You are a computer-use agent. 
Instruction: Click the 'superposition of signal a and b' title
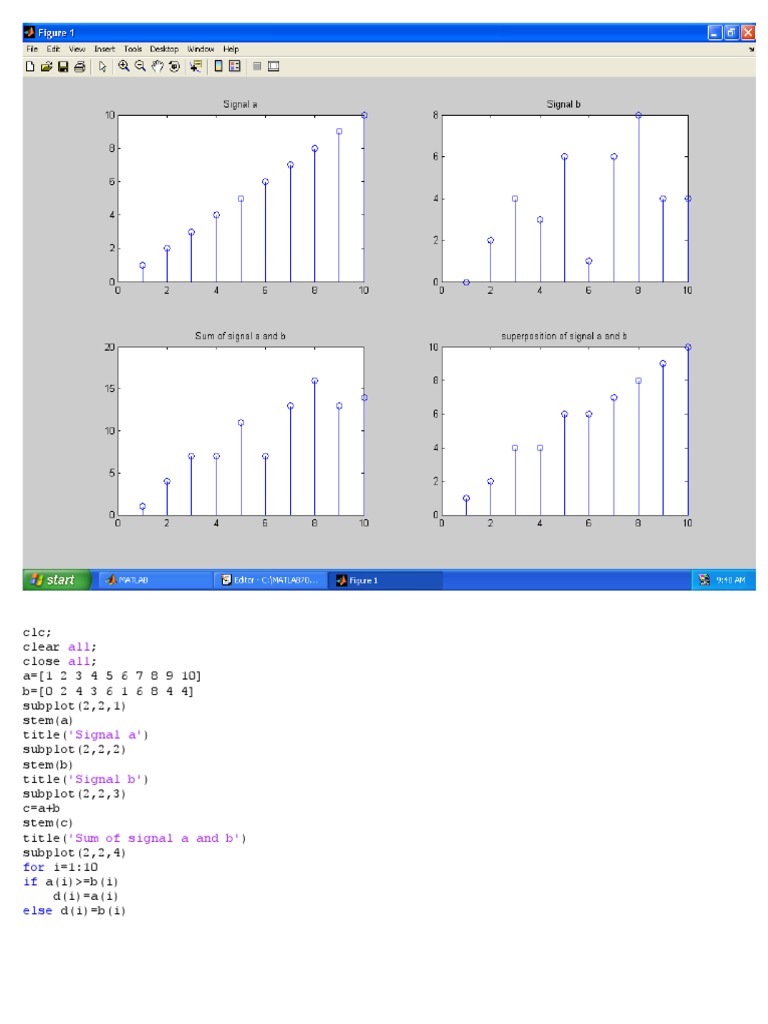pos(564,336)
